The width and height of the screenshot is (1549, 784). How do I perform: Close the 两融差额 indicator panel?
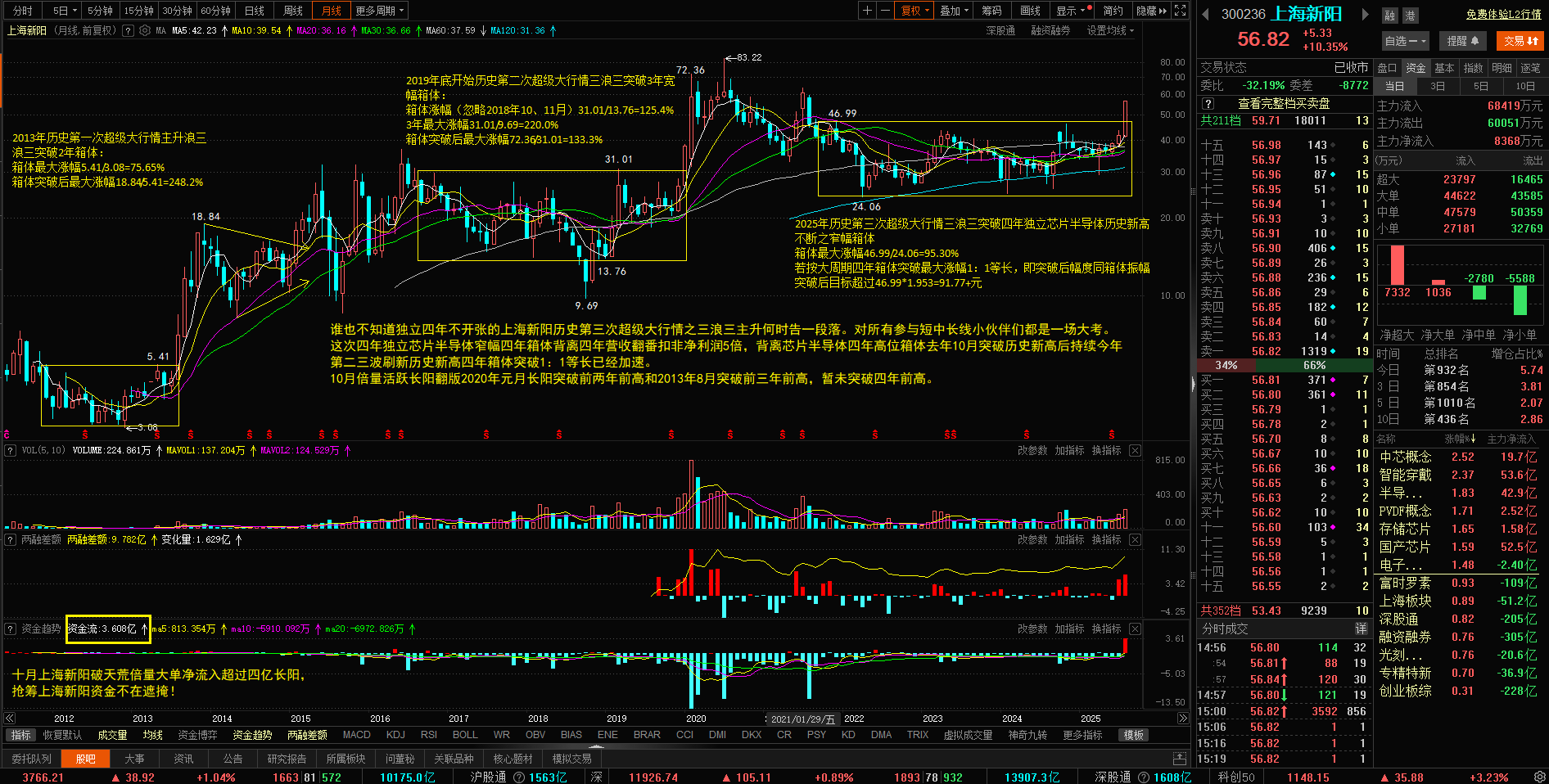pos(1135,539)
